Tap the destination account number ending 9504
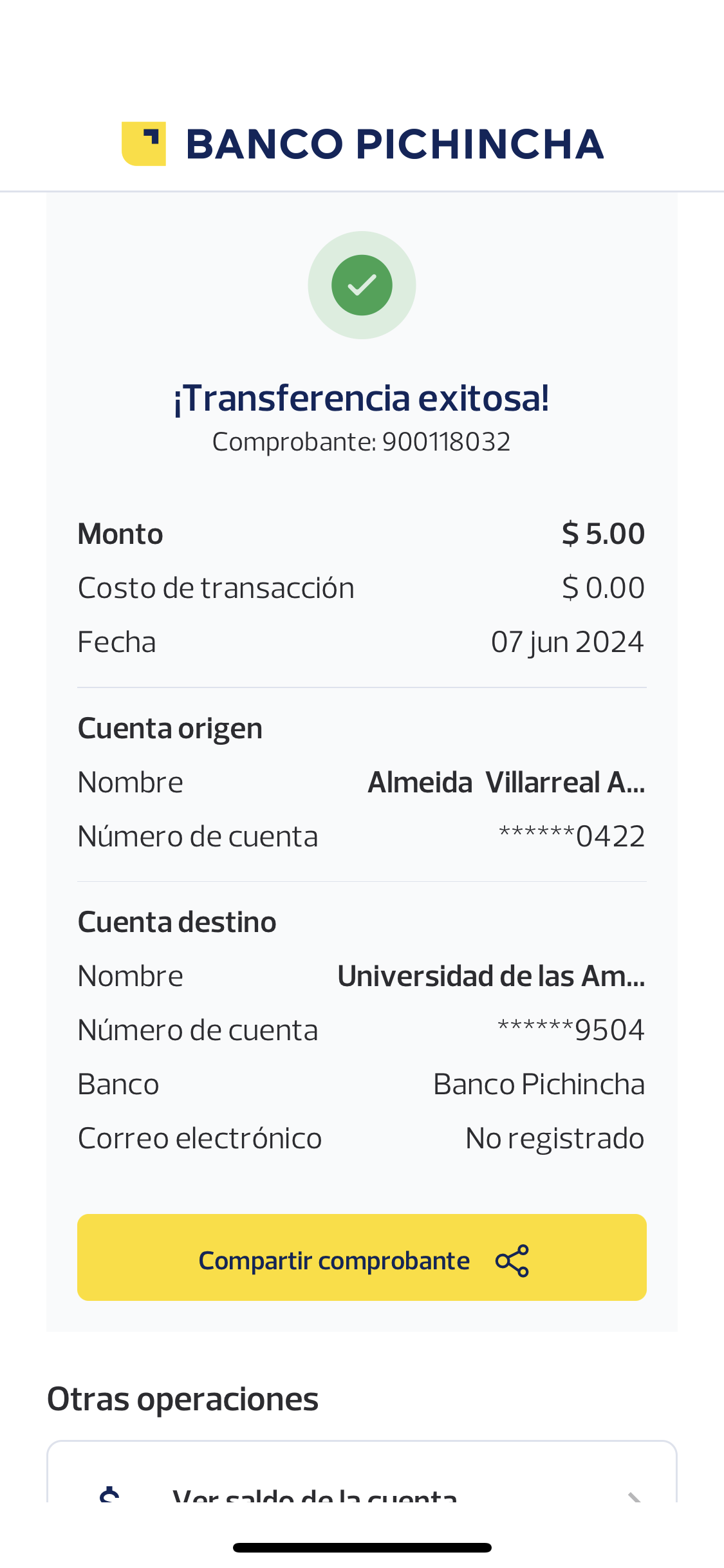Viewport: 724px width, 1568px height. coord(571,1031)
